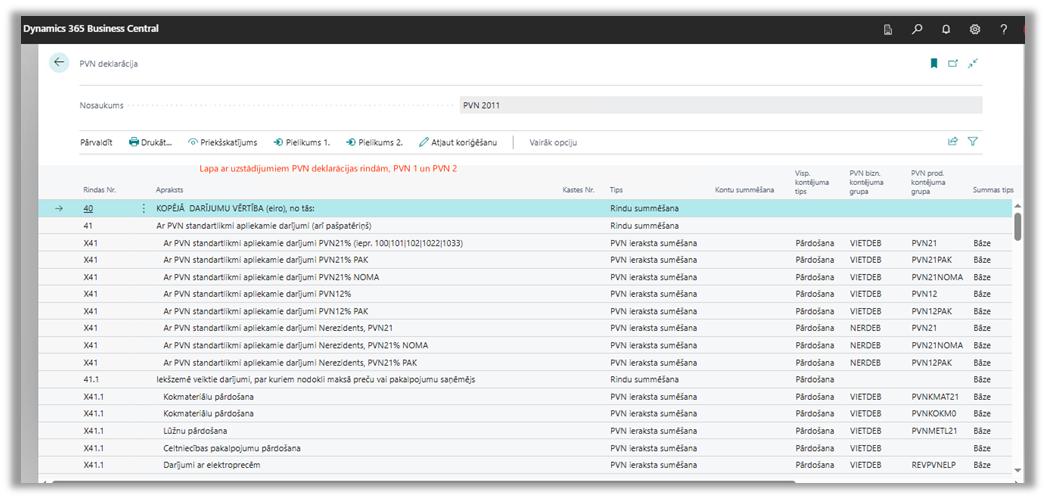The width and height of the screenshot is (1046, 499).
Task: Open the settings gear menu
Action: [x=975, y=29]
